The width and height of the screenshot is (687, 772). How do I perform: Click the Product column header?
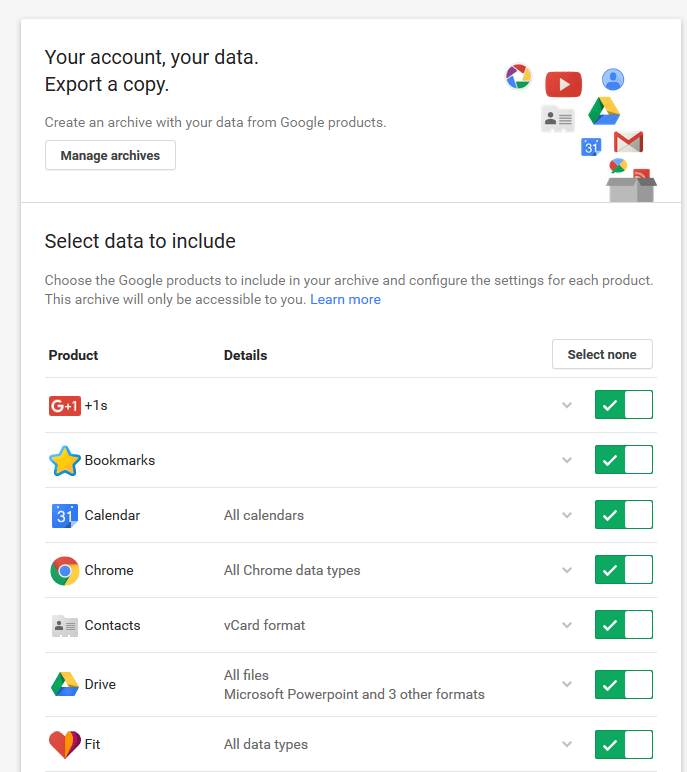coord(73,355)
